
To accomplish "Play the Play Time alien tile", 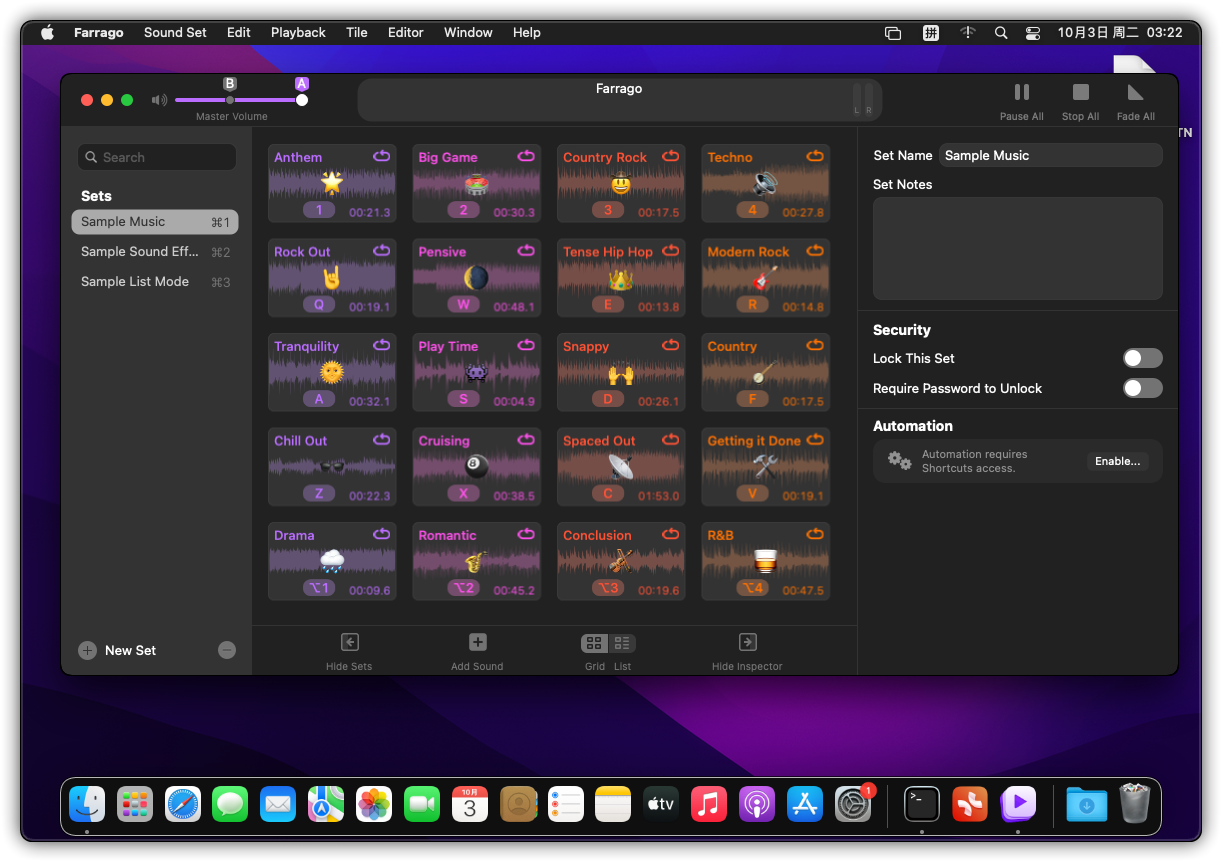I will tap(477, 372).
